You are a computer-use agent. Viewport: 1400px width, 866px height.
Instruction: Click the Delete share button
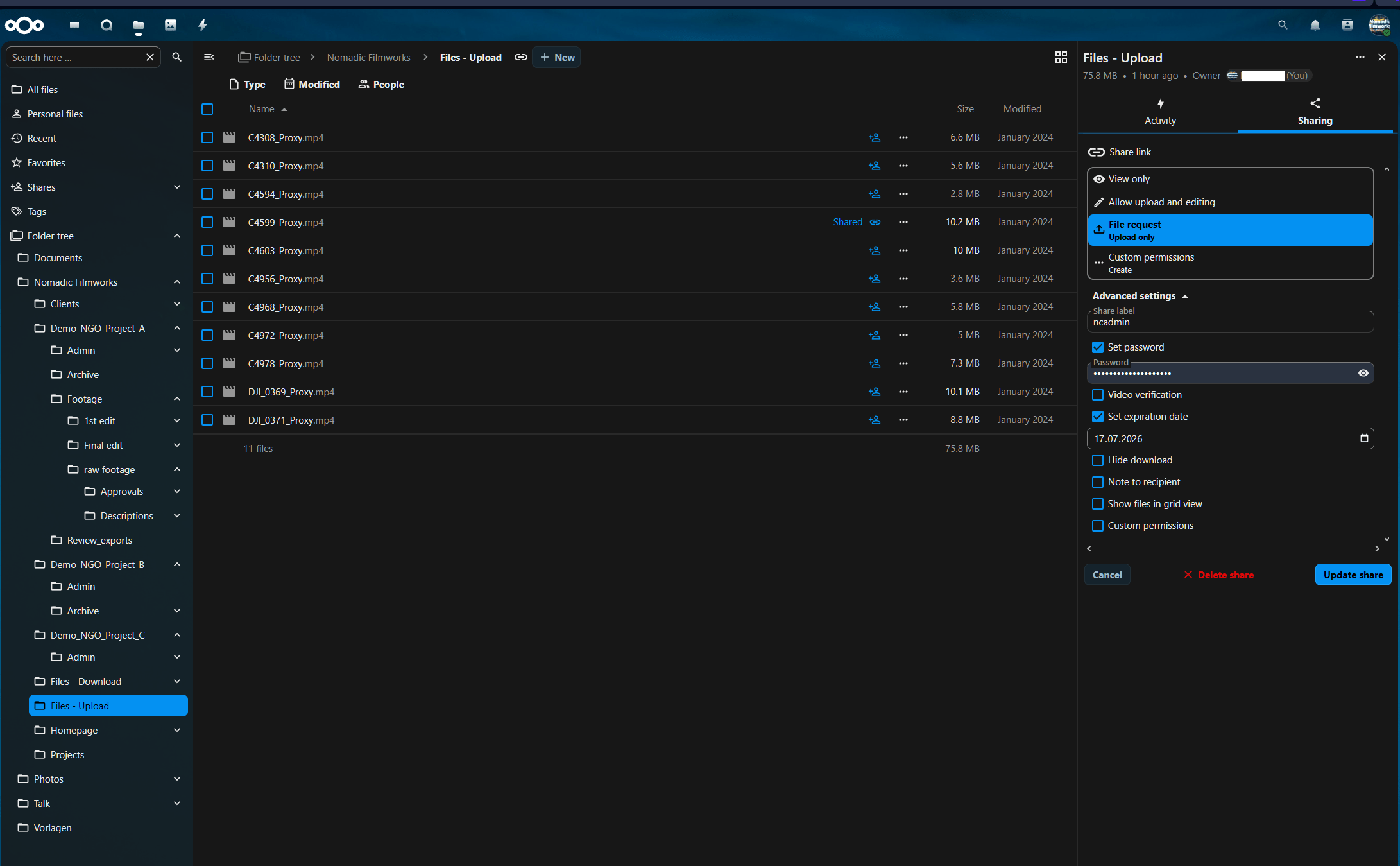[x=1218, y=575]
